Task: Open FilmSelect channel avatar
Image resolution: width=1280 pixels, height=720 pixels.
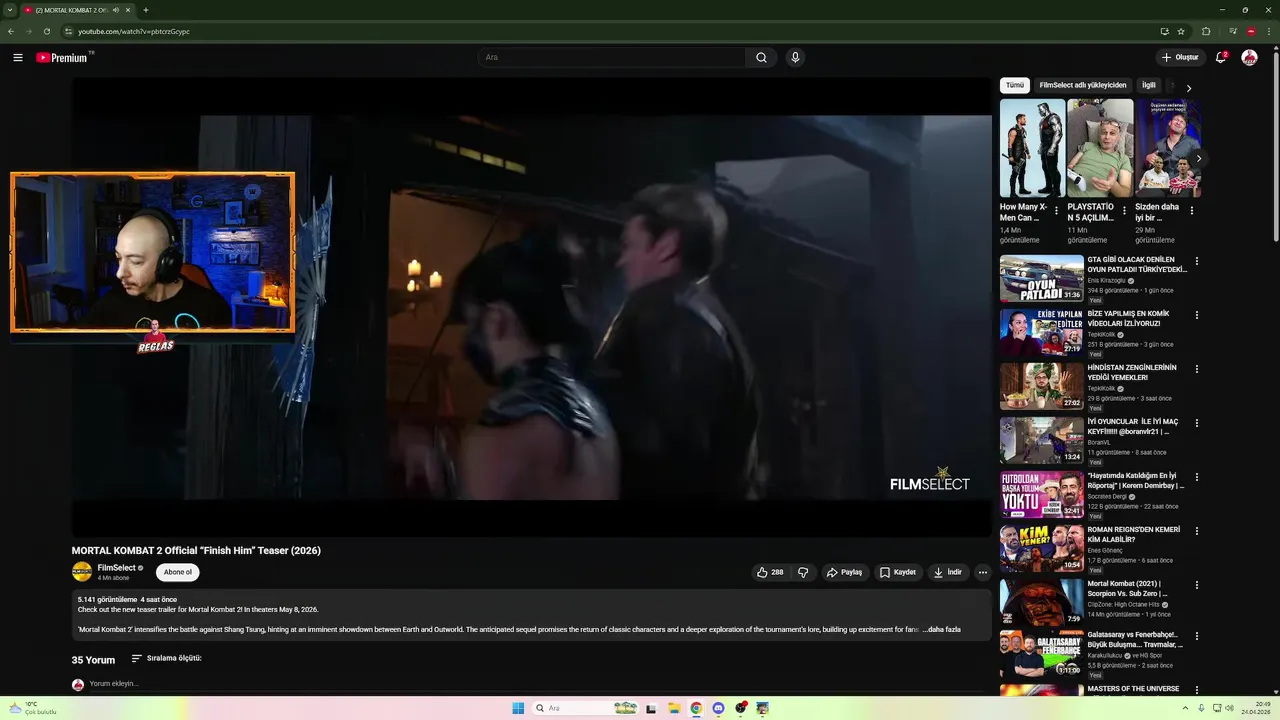Action: [82, 572]
